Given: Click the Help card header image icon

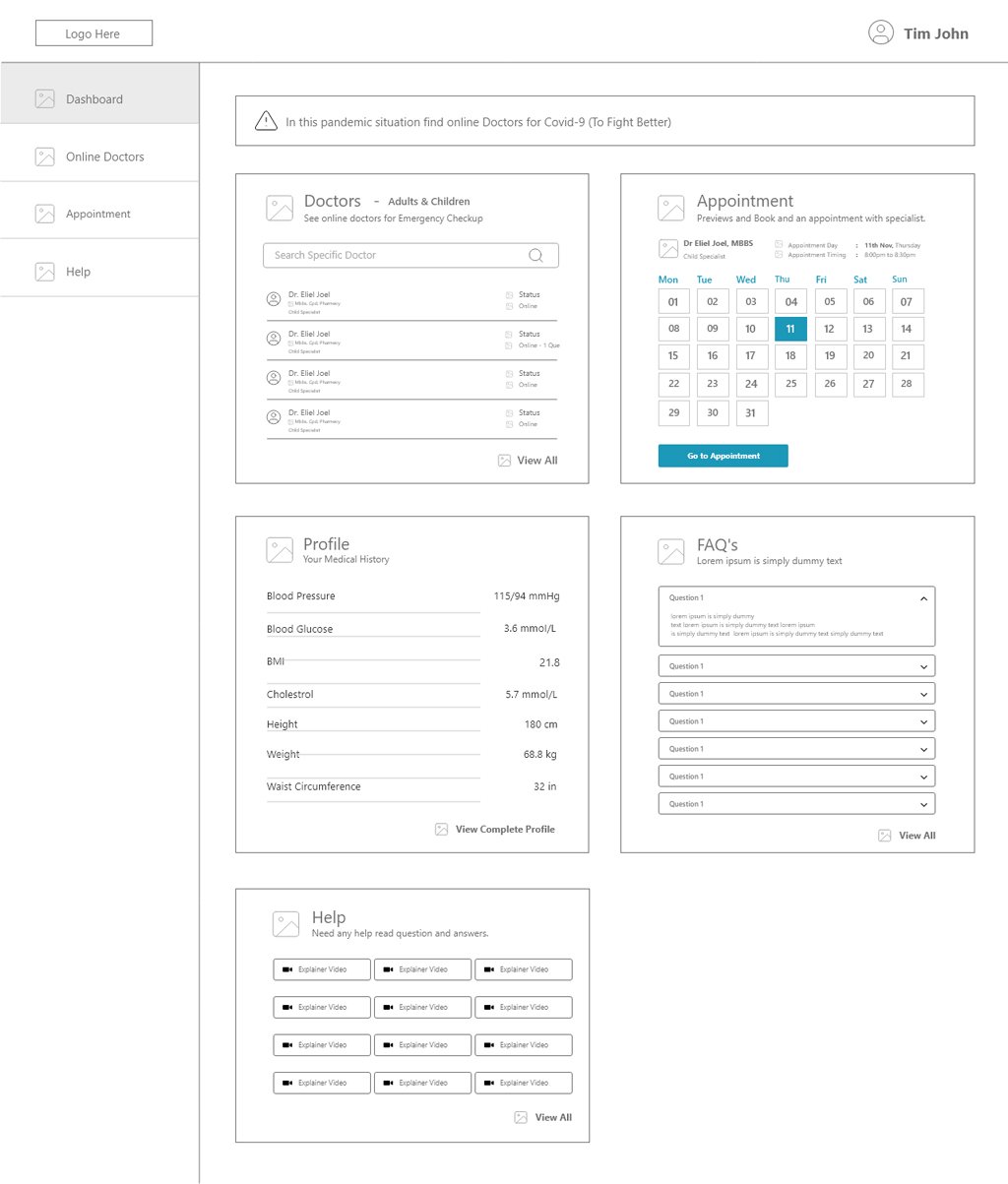Looking at the screenshot, I should [286, 924].
